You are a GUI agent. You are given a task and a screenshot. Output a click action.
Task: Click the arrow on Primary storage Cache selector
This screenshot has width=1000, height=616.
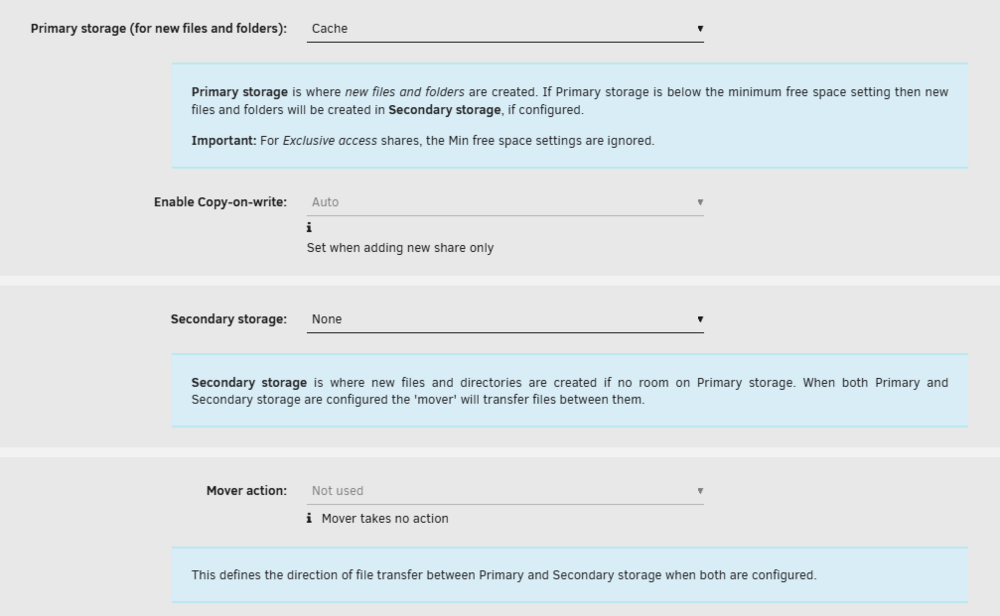[700, 29]
